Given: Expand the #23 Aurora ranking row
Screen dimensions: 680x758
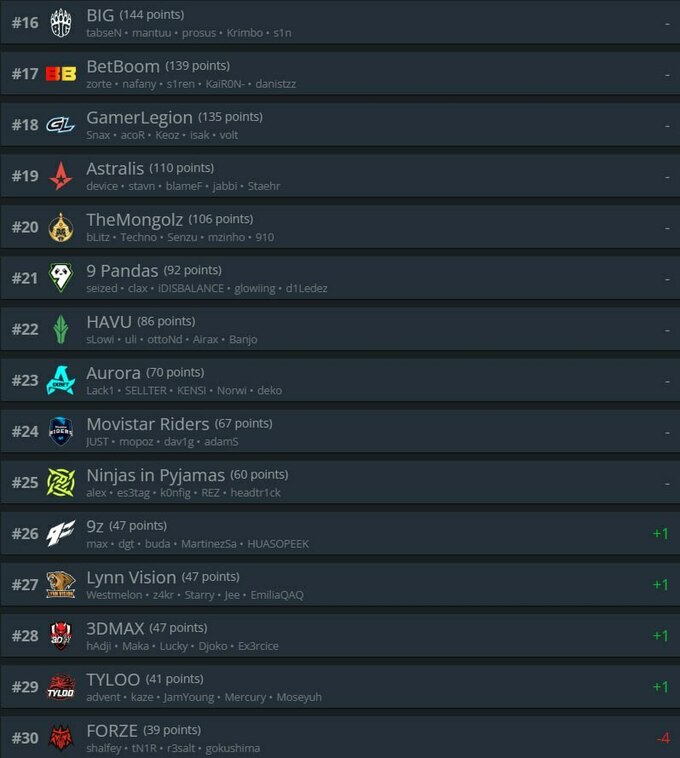Looking at the screenshot, I should tap(340, 380).
